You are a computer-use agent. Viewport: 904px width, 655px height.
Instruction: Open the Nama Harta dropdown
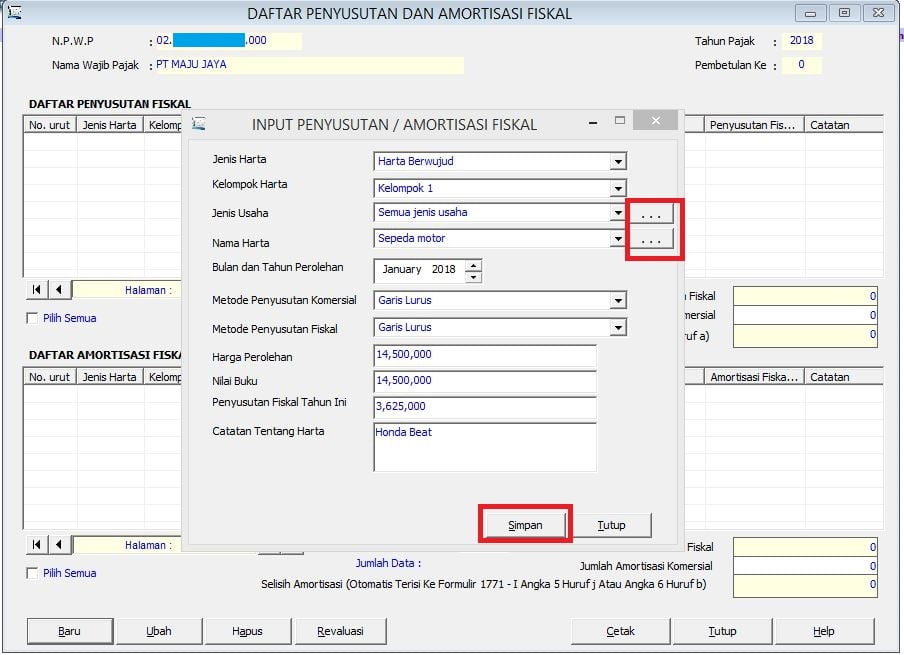click(x=618, y=239)
